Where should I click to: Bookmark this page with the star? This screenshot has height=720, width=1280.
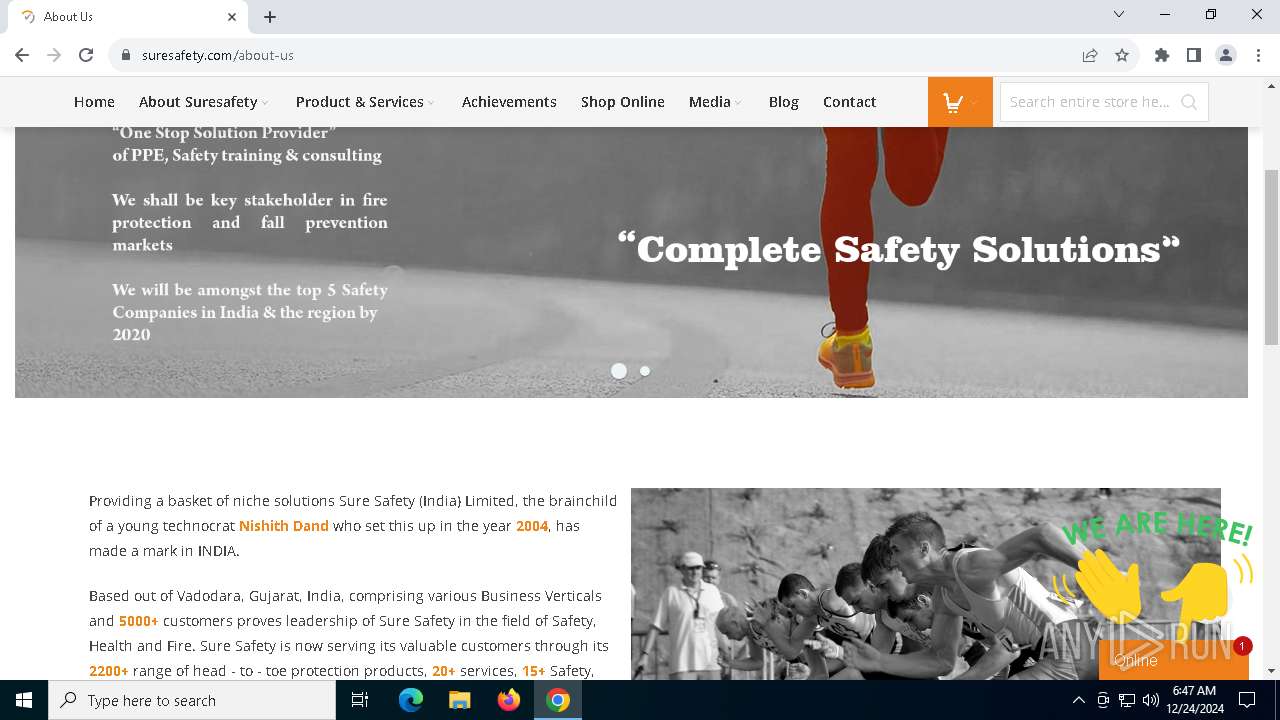(x=1122, y=55)
